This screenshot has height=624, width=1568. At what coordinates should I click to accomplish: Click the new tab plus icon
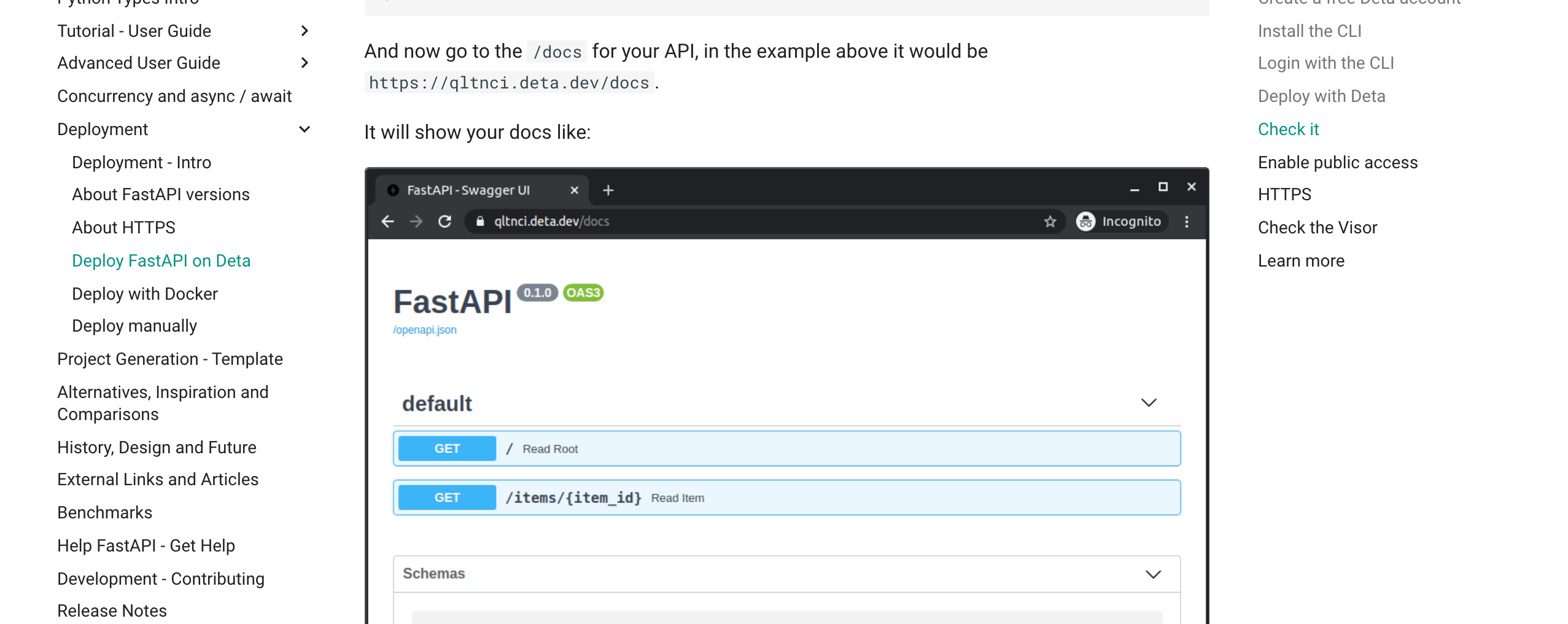tap(608, 190)
